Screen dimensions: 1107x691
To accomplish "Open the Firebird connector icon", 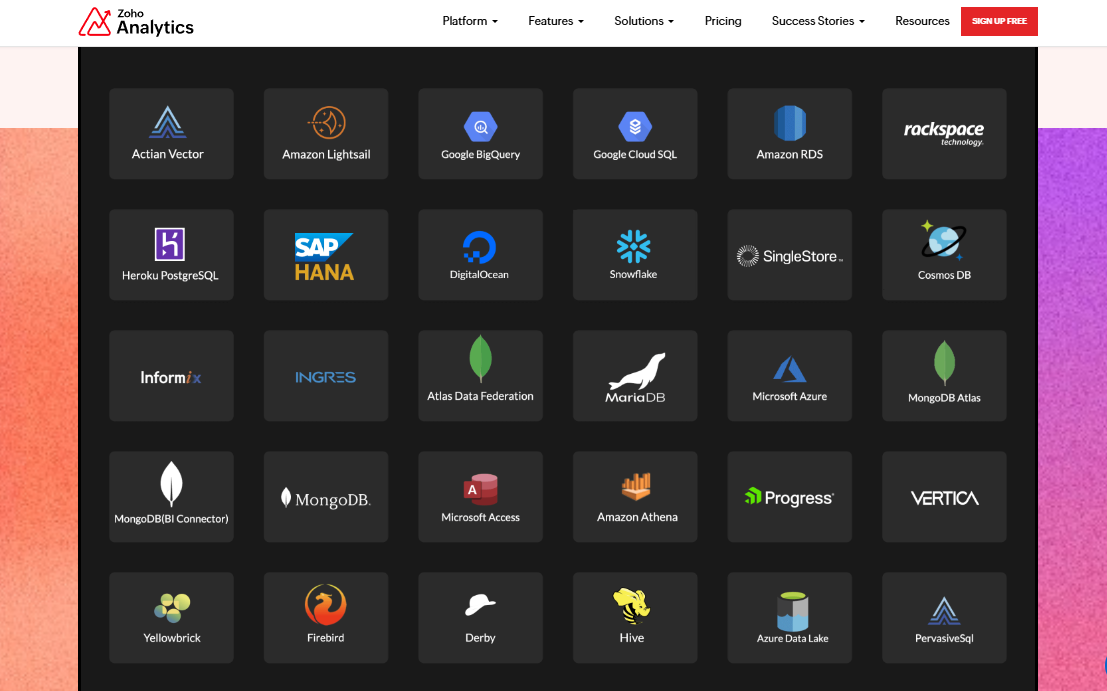I will 325,605.
